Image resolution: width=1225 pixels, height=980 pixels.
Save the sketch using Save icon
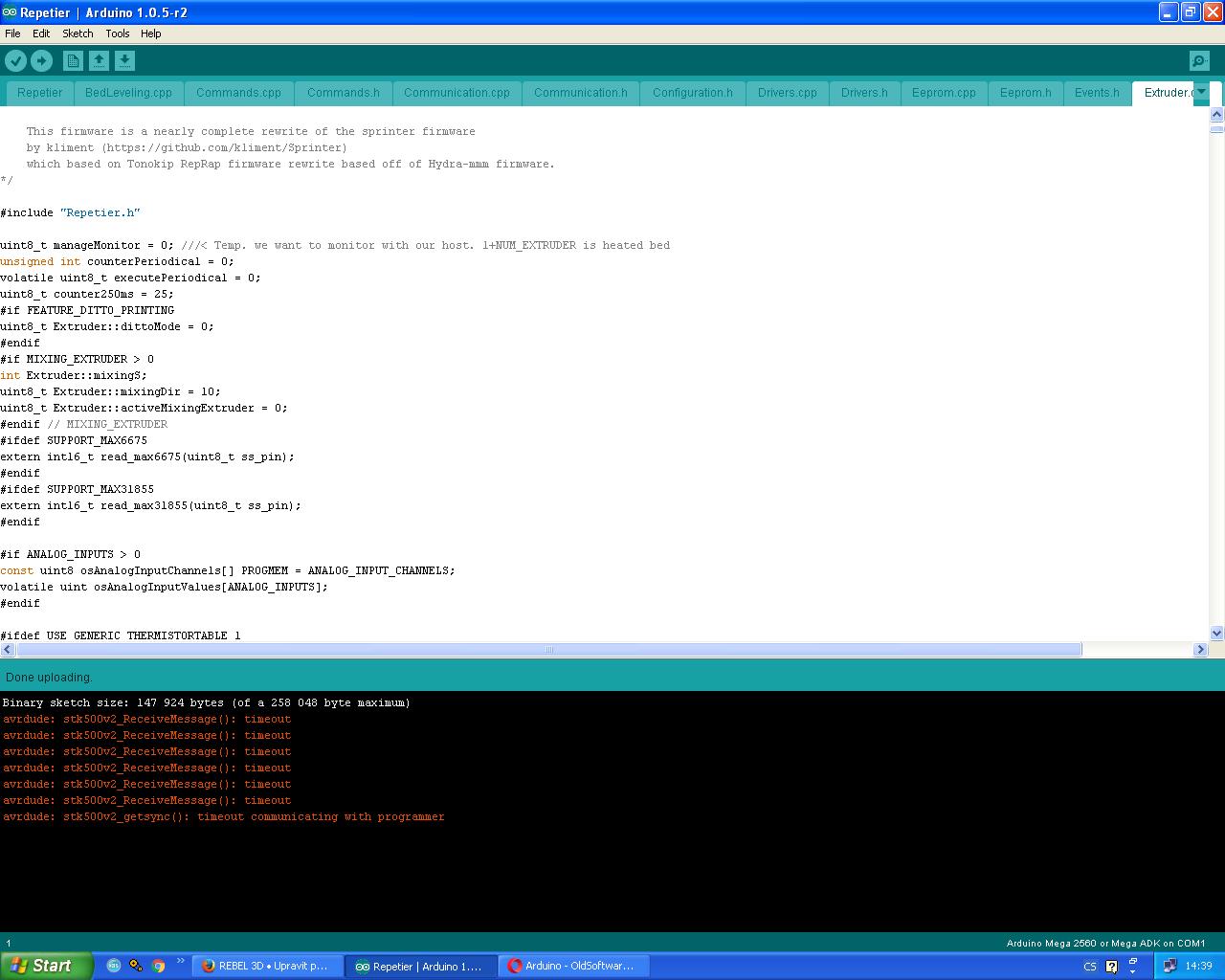124,61
